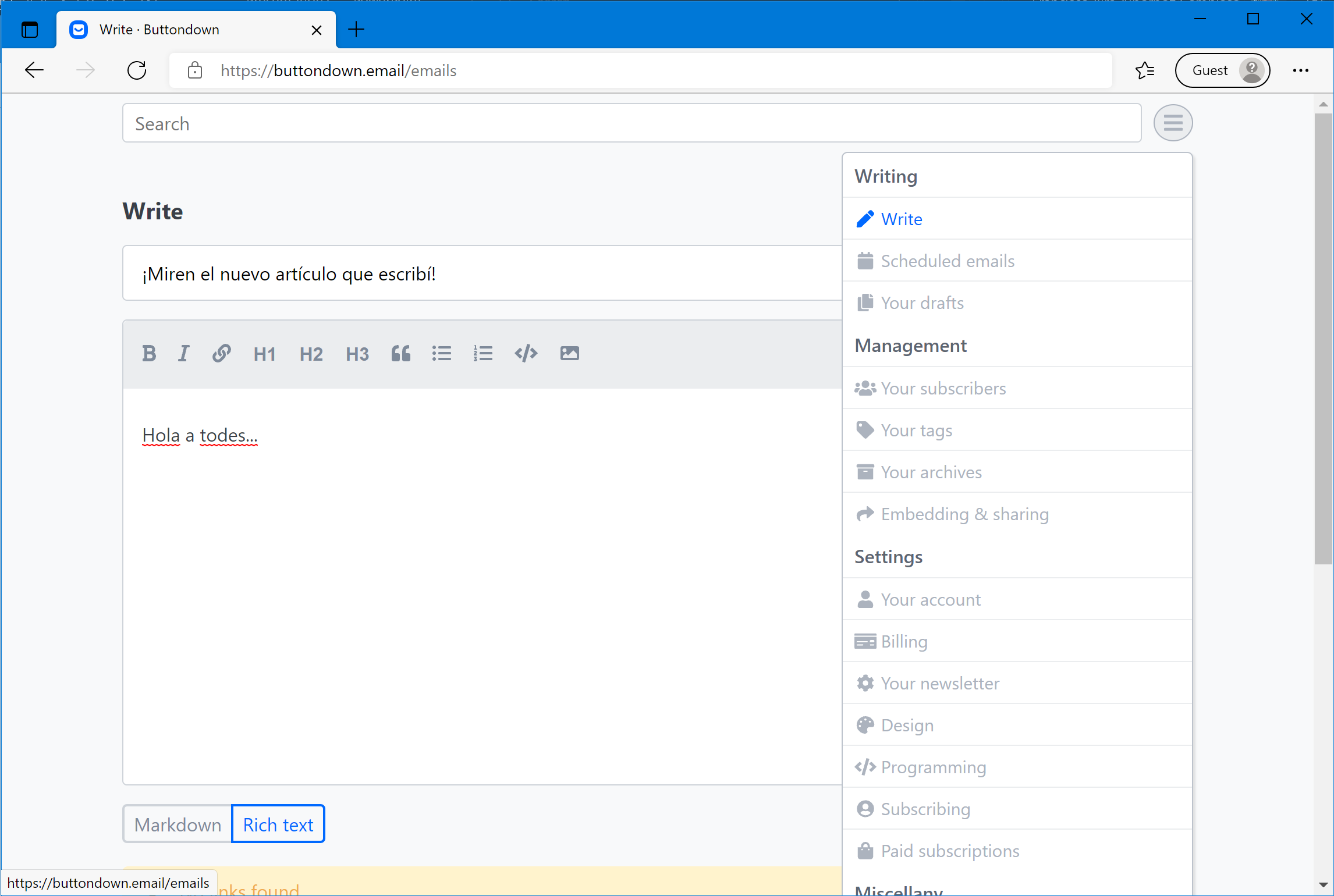Switch editor to Markdown mode

[x=178, y=824]
